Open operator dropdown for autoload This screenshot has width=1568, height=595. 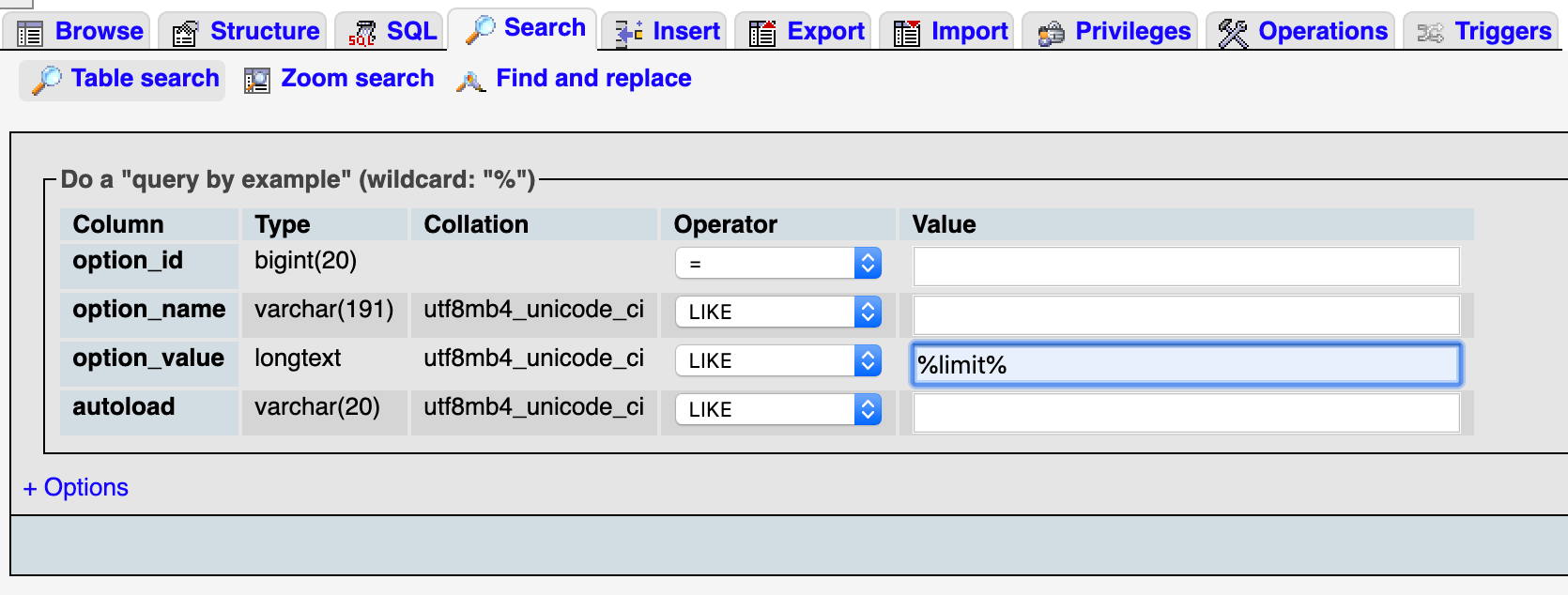tap(777, 409)
